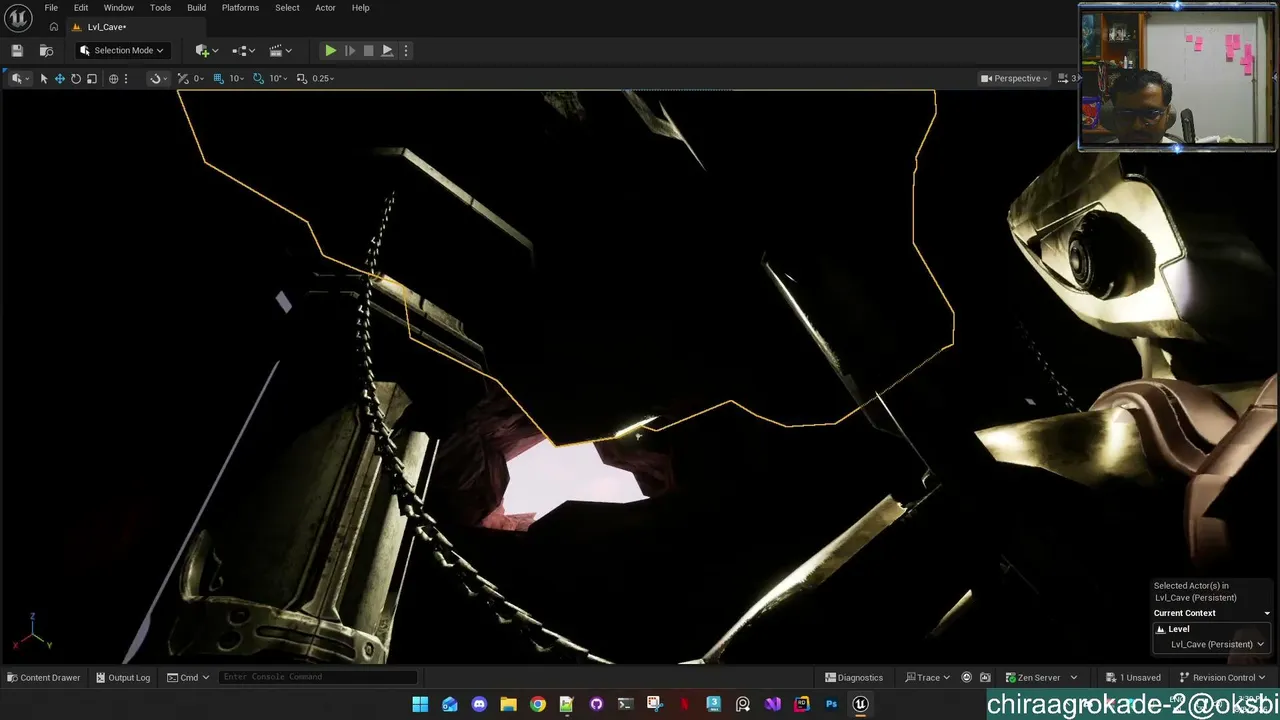Toggle grid snapping icon
The height and width of the screenshot is (720, 1280).
click(221, 78)
